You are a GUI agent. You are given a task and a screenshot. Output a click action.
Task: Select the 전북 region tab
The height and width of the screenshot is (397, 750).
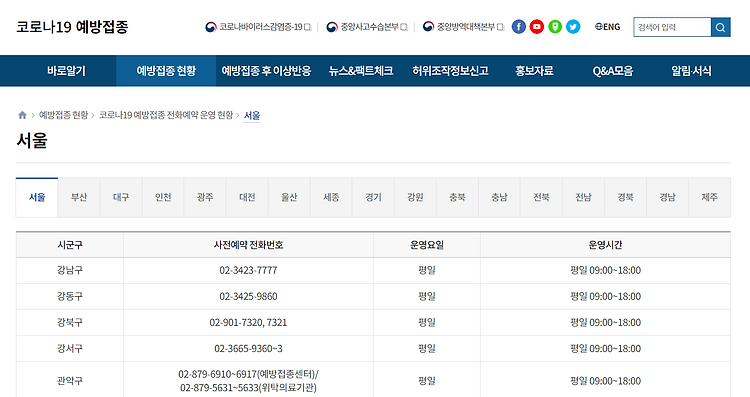click(541, 197)
